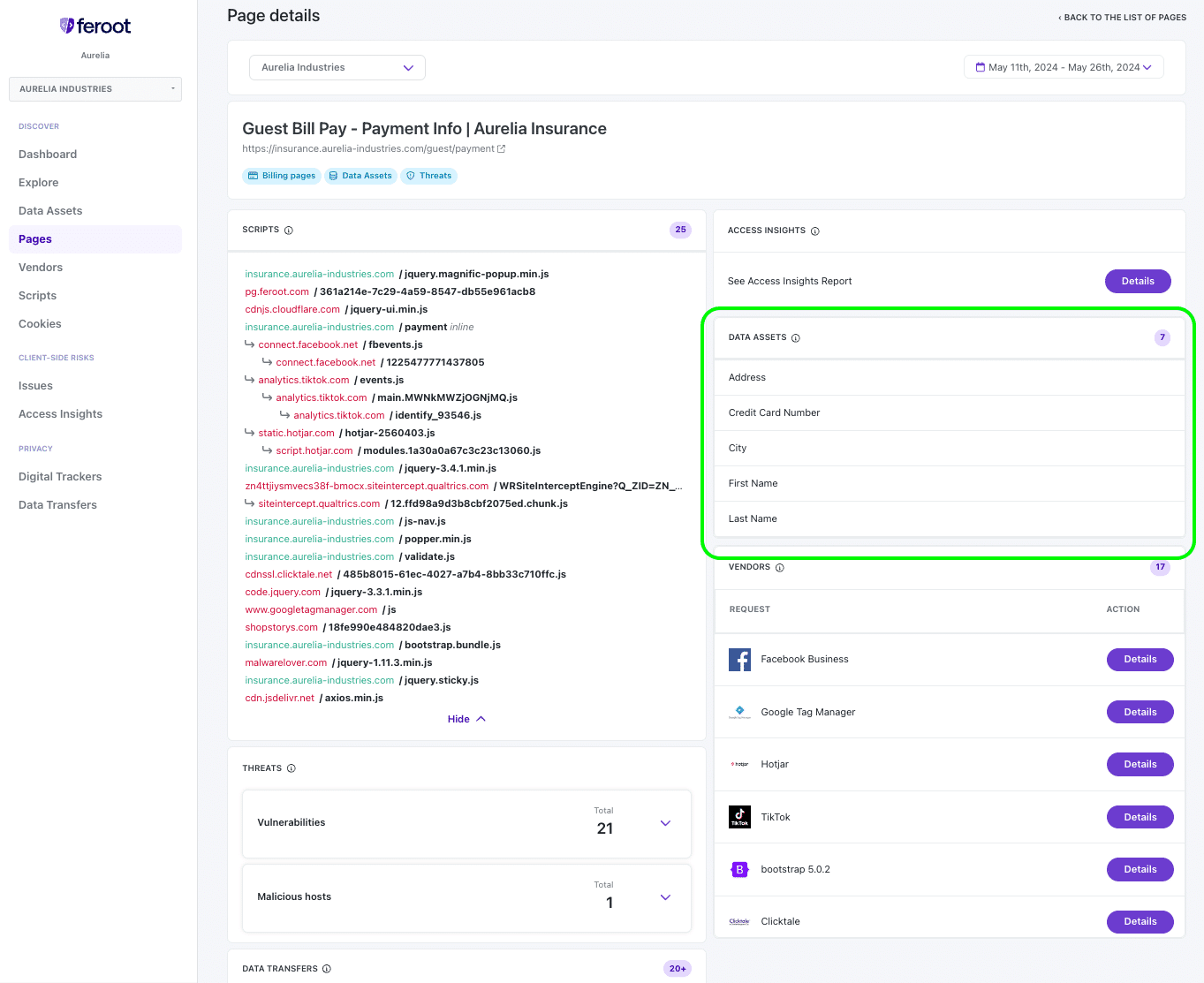Click the www.googletagmanager.com script link
The image size is (1204, 983).
point(311,609)
